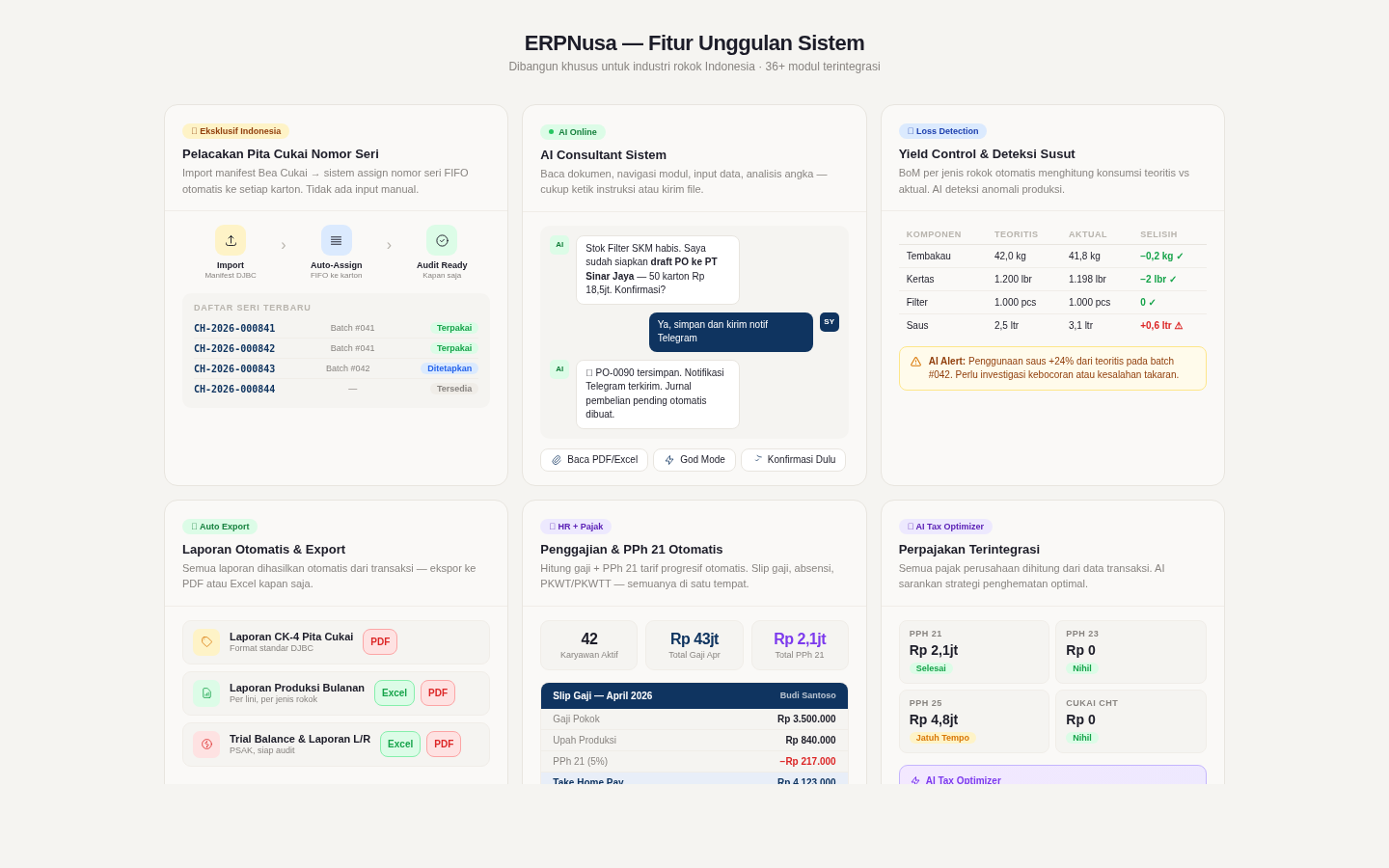Select serial number CH-2026-000841
Image resolution: width=1389 pixels, height=868 pixels.
tap(234, 329)
